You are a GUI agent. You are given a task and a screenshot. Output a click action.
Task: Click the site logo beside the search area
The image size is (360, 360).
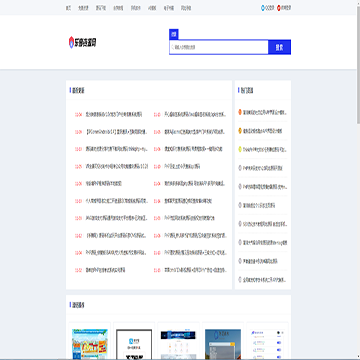83,42
